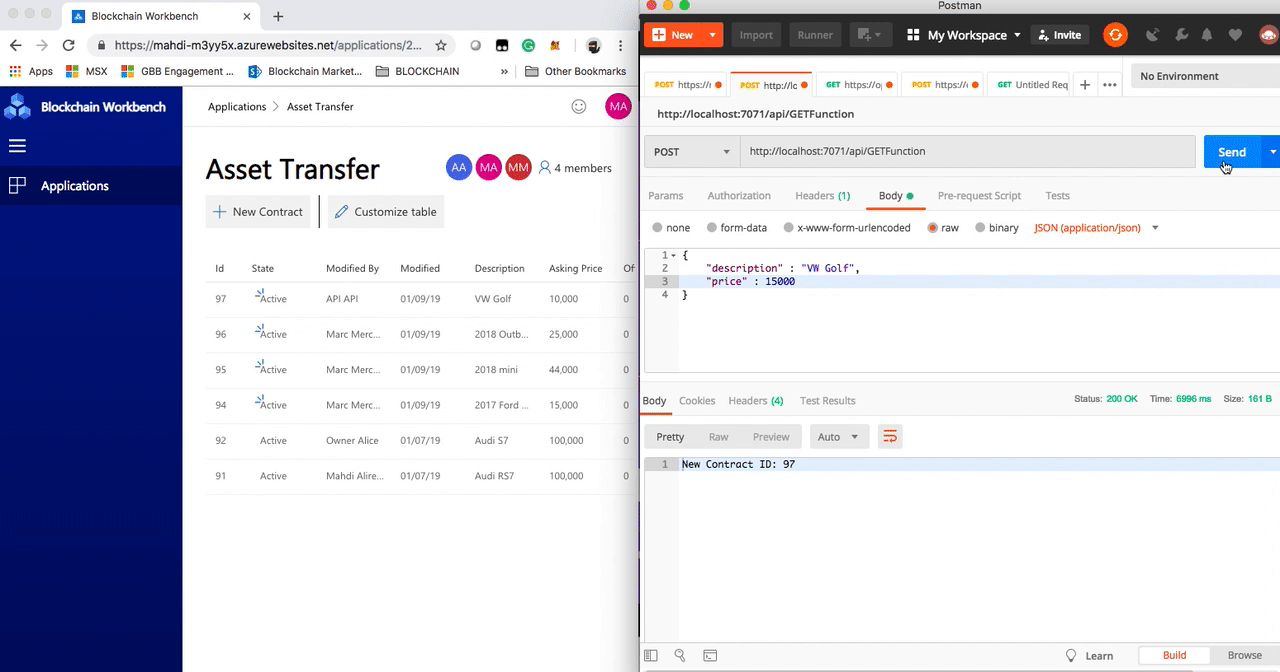
Task: Open Postman settings wrench icon
Action: click(1180, 35)
